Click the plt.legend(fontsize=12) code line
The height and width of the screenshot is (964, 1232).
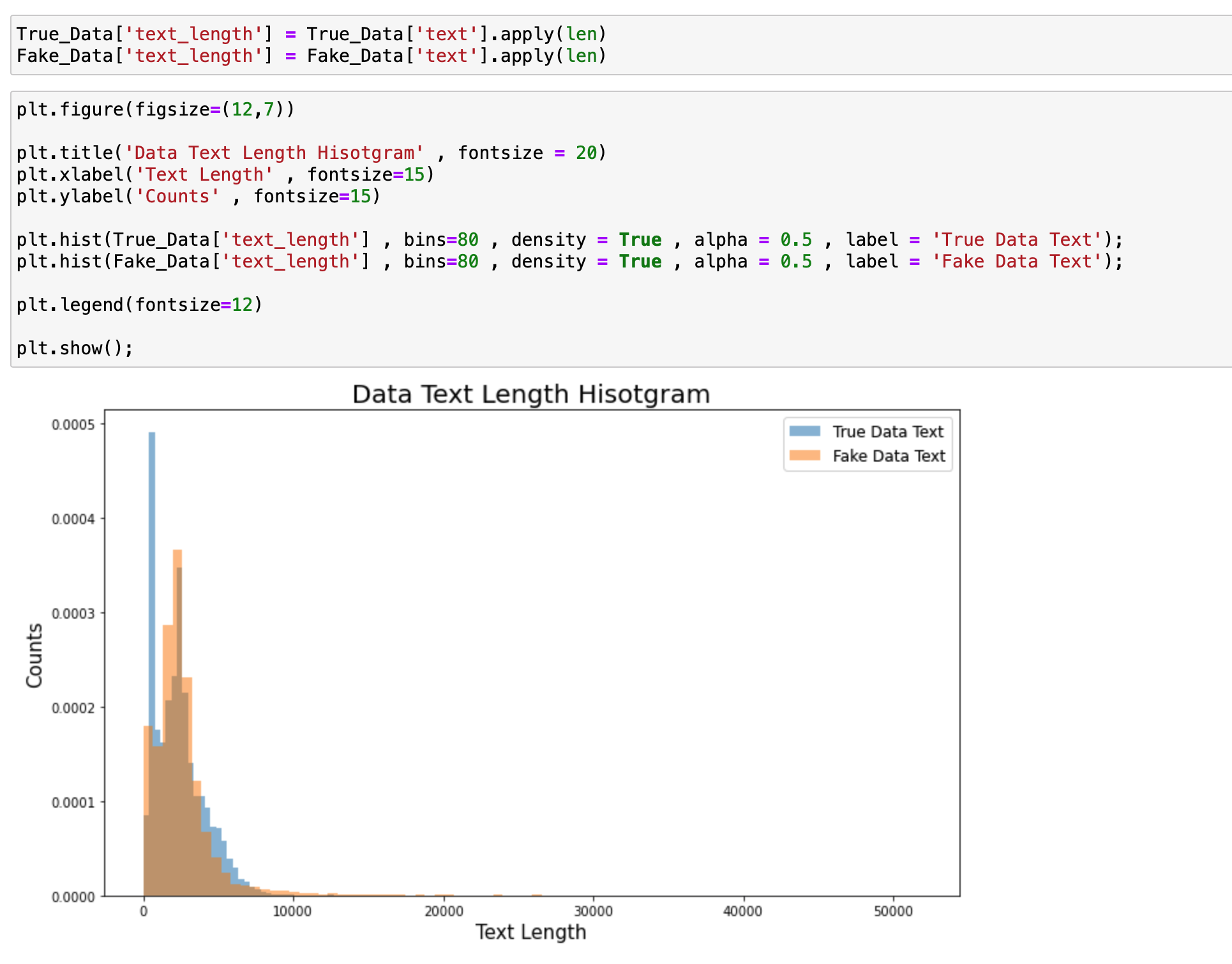(x=139, y=305)
